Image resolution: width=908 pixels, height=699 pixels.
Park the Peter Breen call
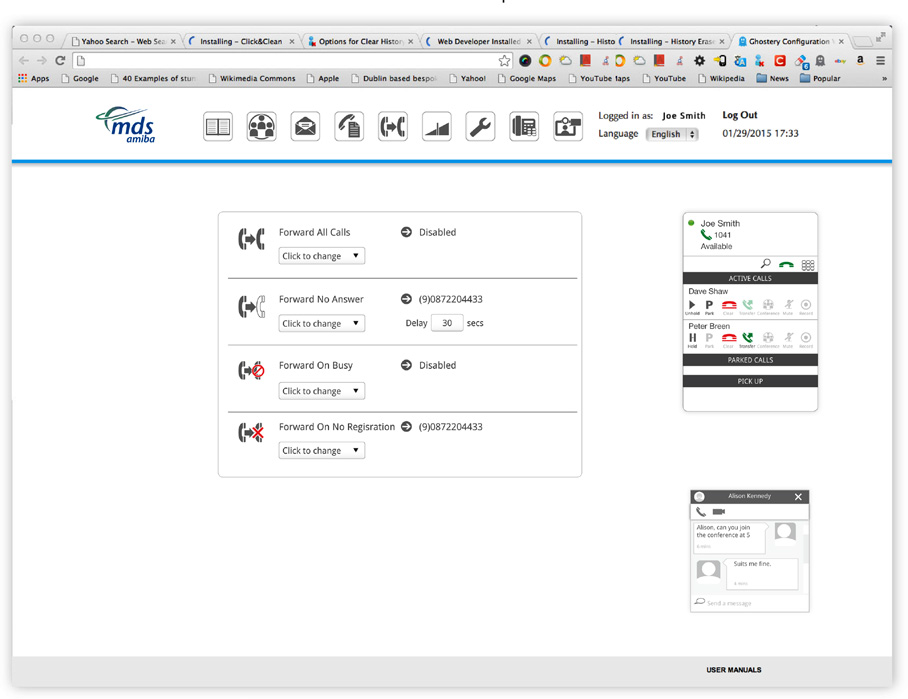pos(709,339)
